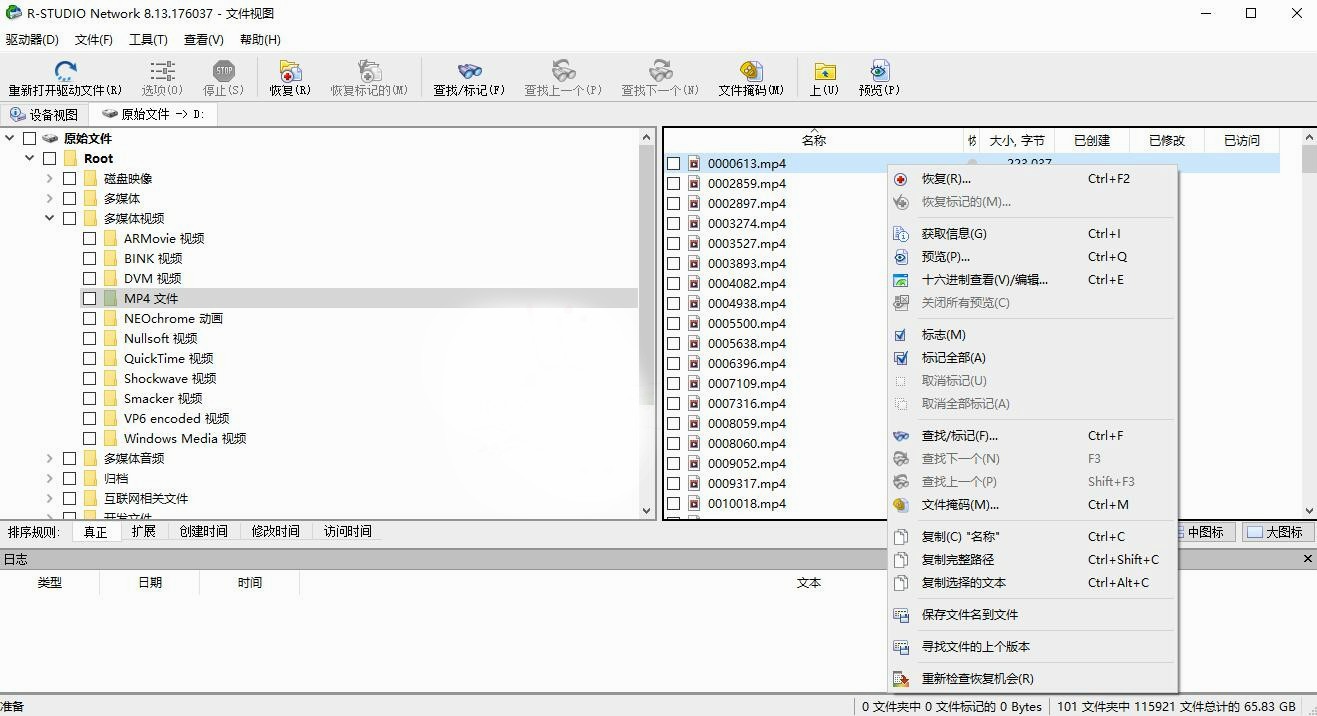Switch to large icons (大图标) view
This screenshot has width=1317, height=716.
coord(1274,532)
